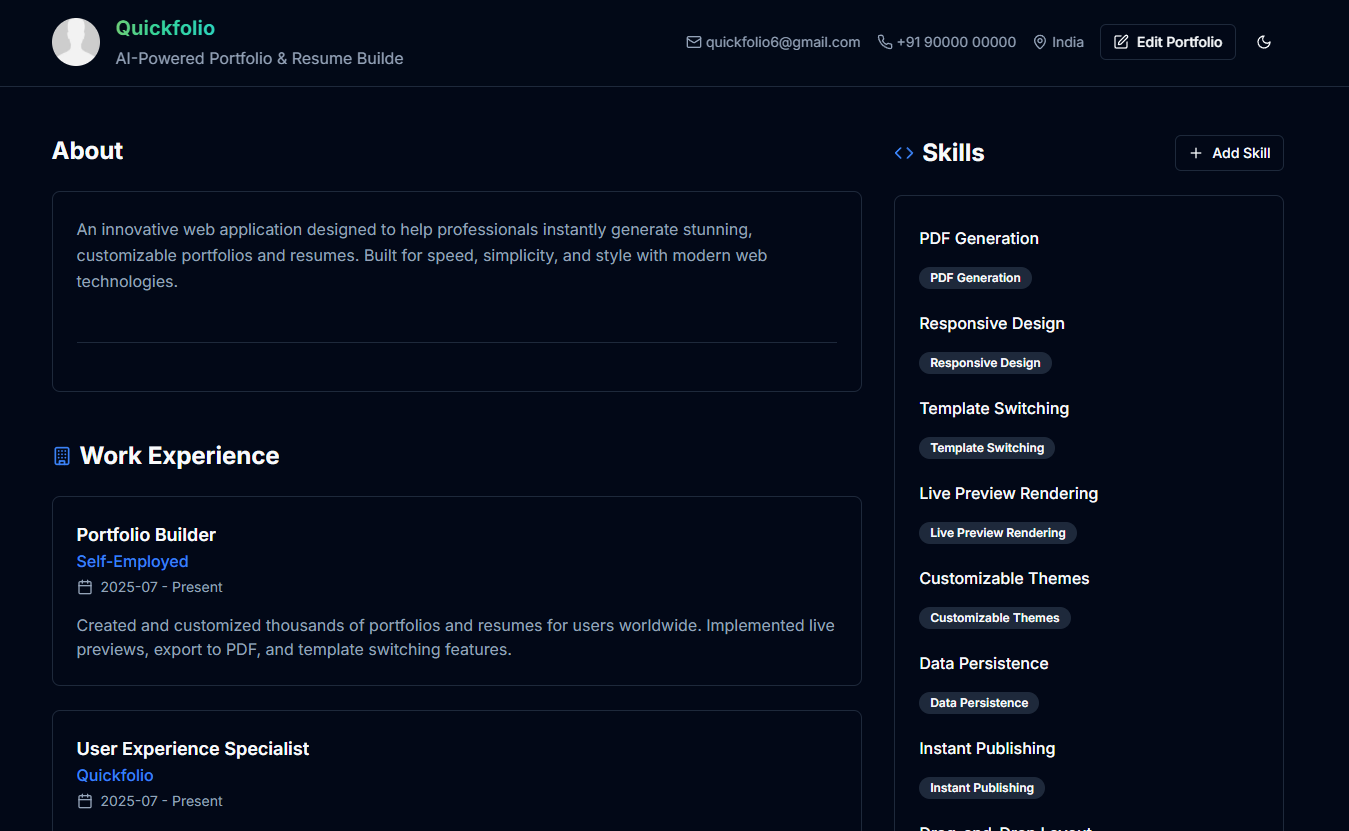This screenshot has height=831, width=1349.
Task: Click the Edit Portfolio button
Action: (x=1167, y=42)
